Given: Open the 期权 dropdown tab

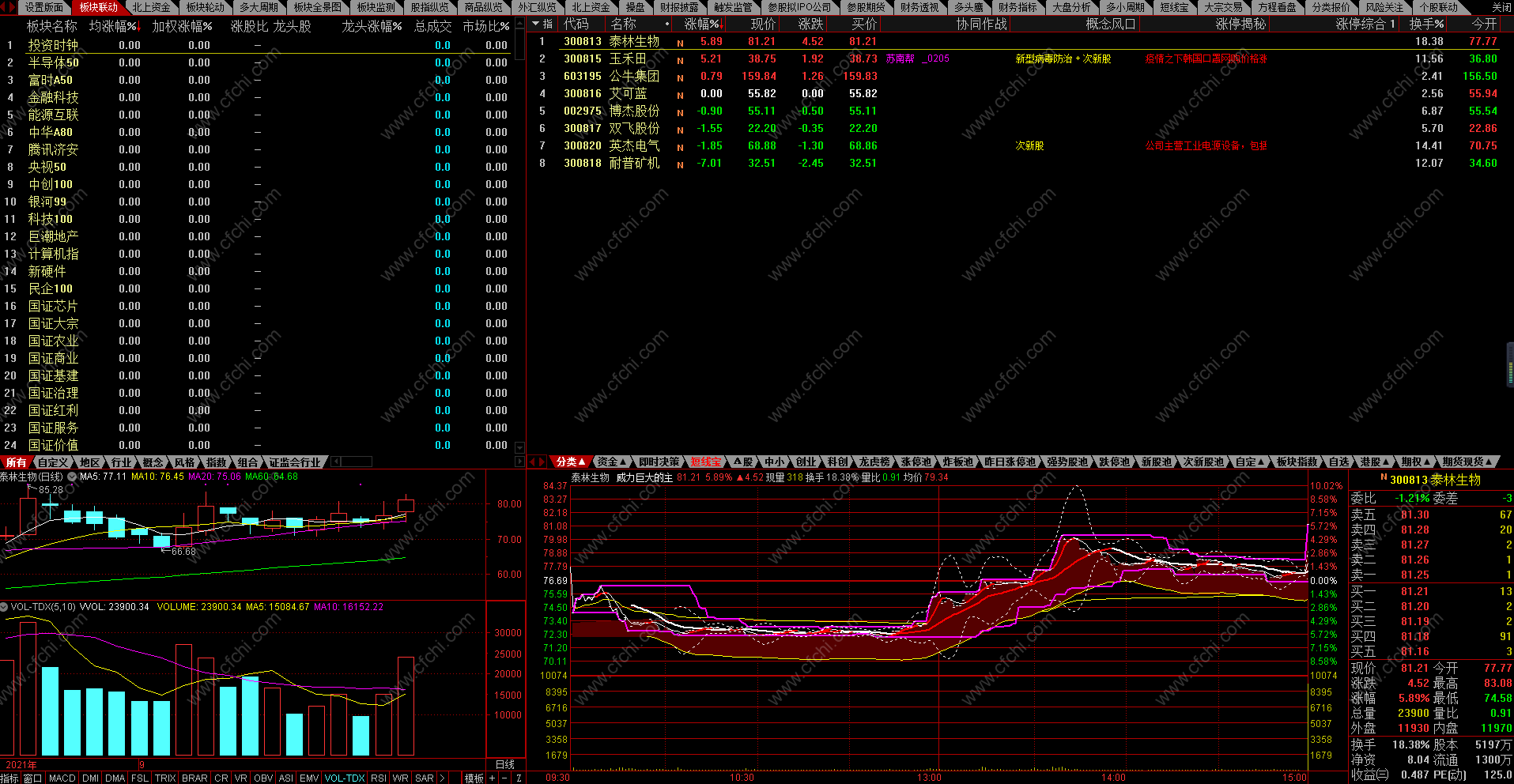Looking at the screenshot, I should [x=1416, y=462].
